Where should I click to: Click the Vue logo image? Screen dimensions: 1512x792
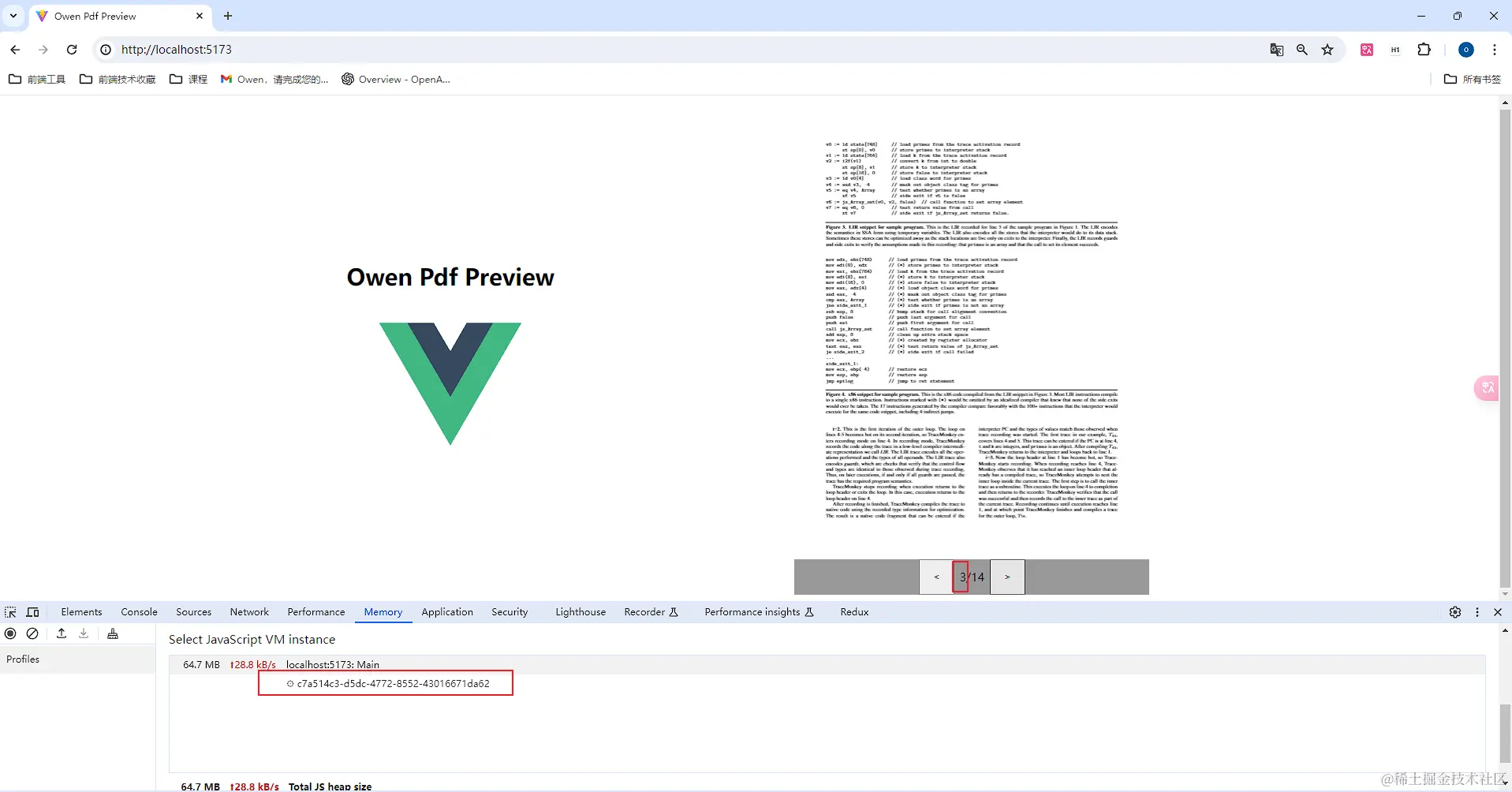click(450, 383)
